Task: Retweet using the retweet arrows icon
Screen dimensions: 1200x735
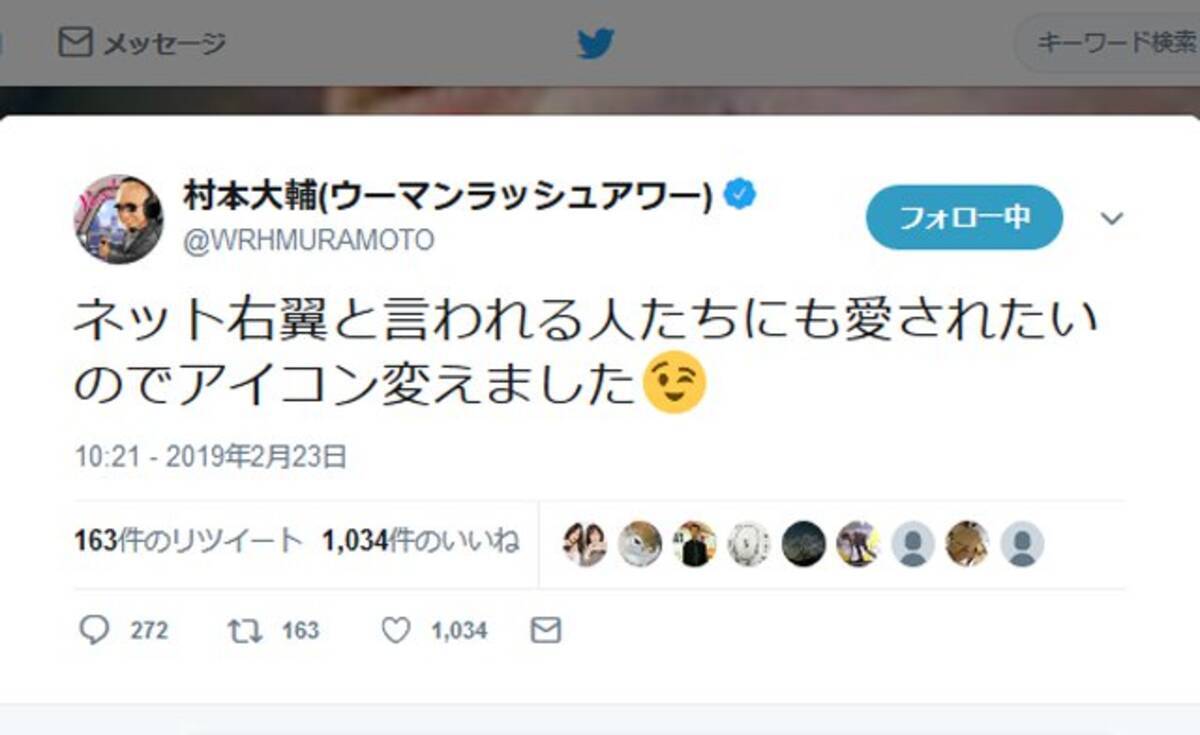Action: (x=245, y=630)
